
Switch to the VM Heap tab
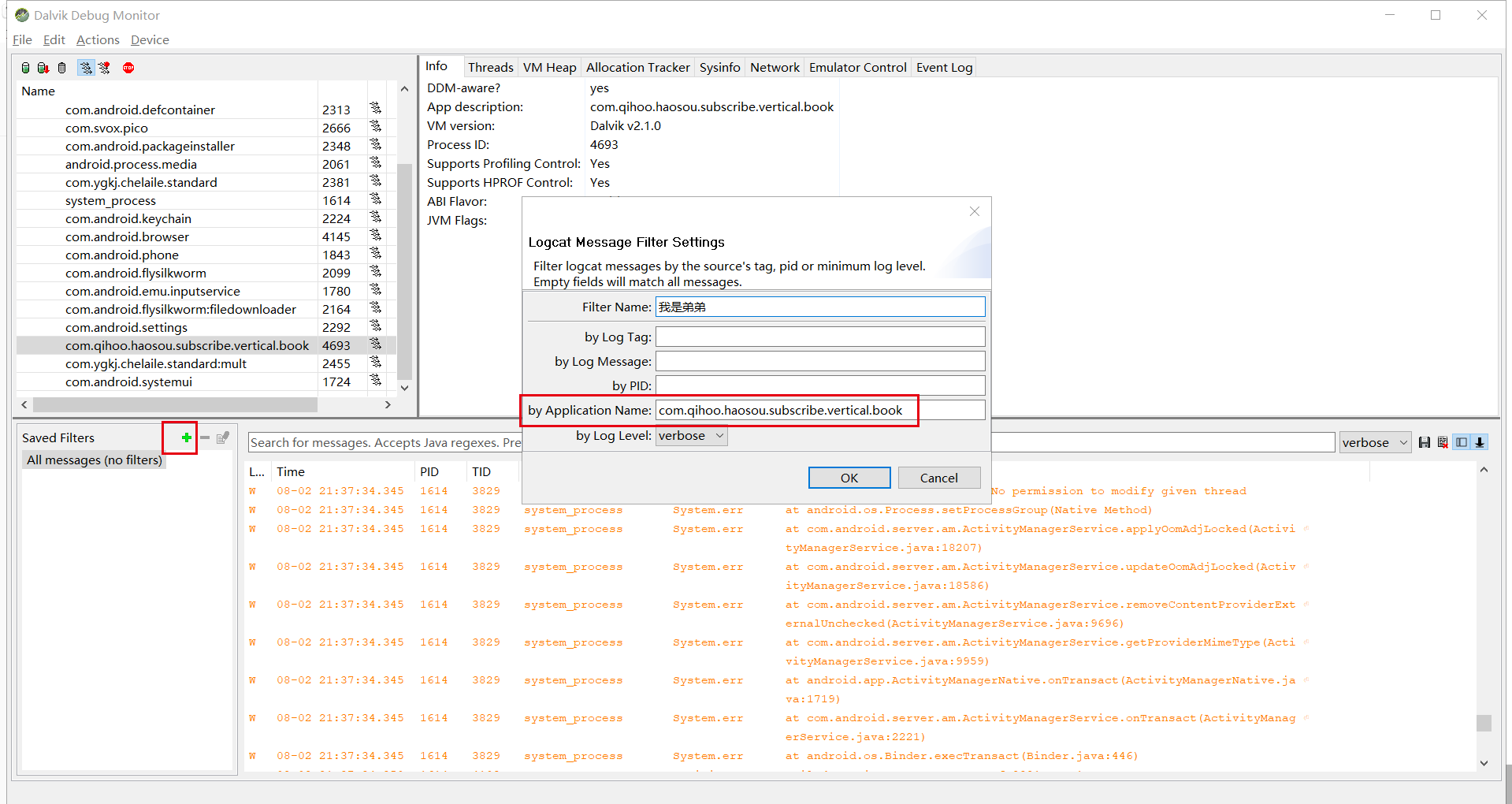[x=549, y=67]
